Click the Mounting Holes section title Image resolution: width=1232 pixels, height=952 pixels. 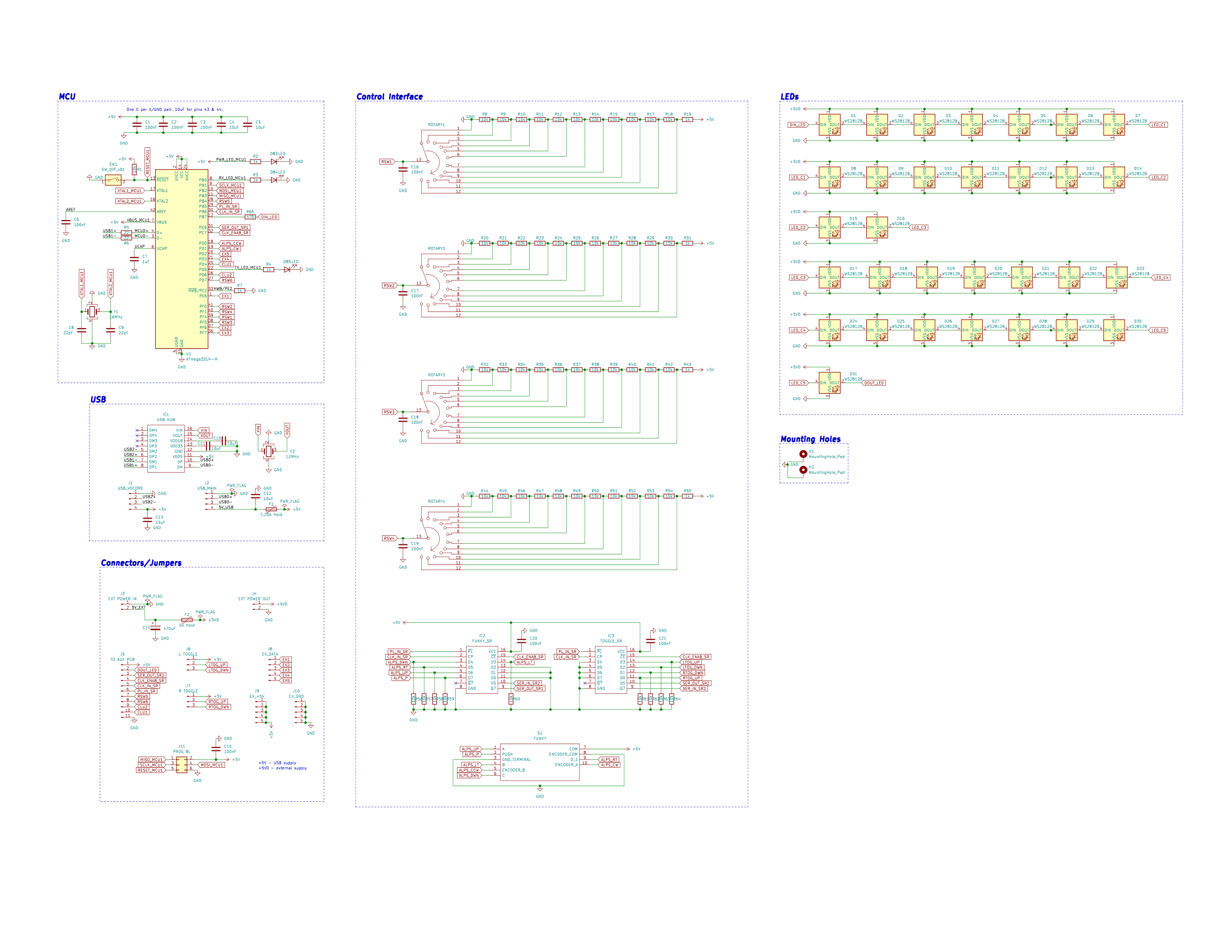click(x=810, y=439)
